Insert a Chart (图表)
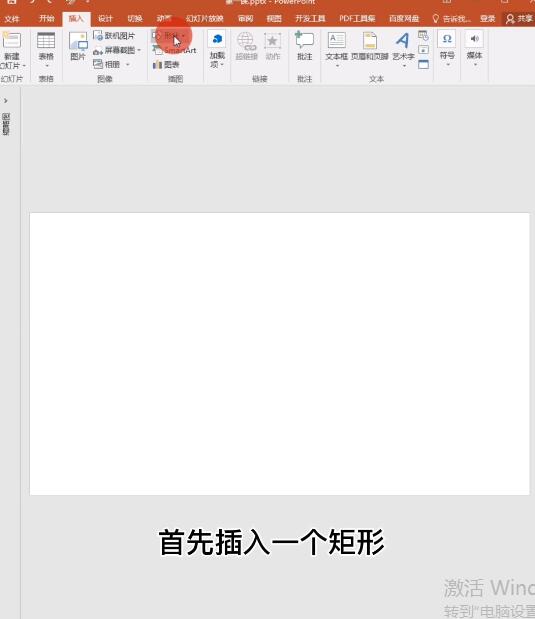 pyautogui.click(x=166, y=64)
